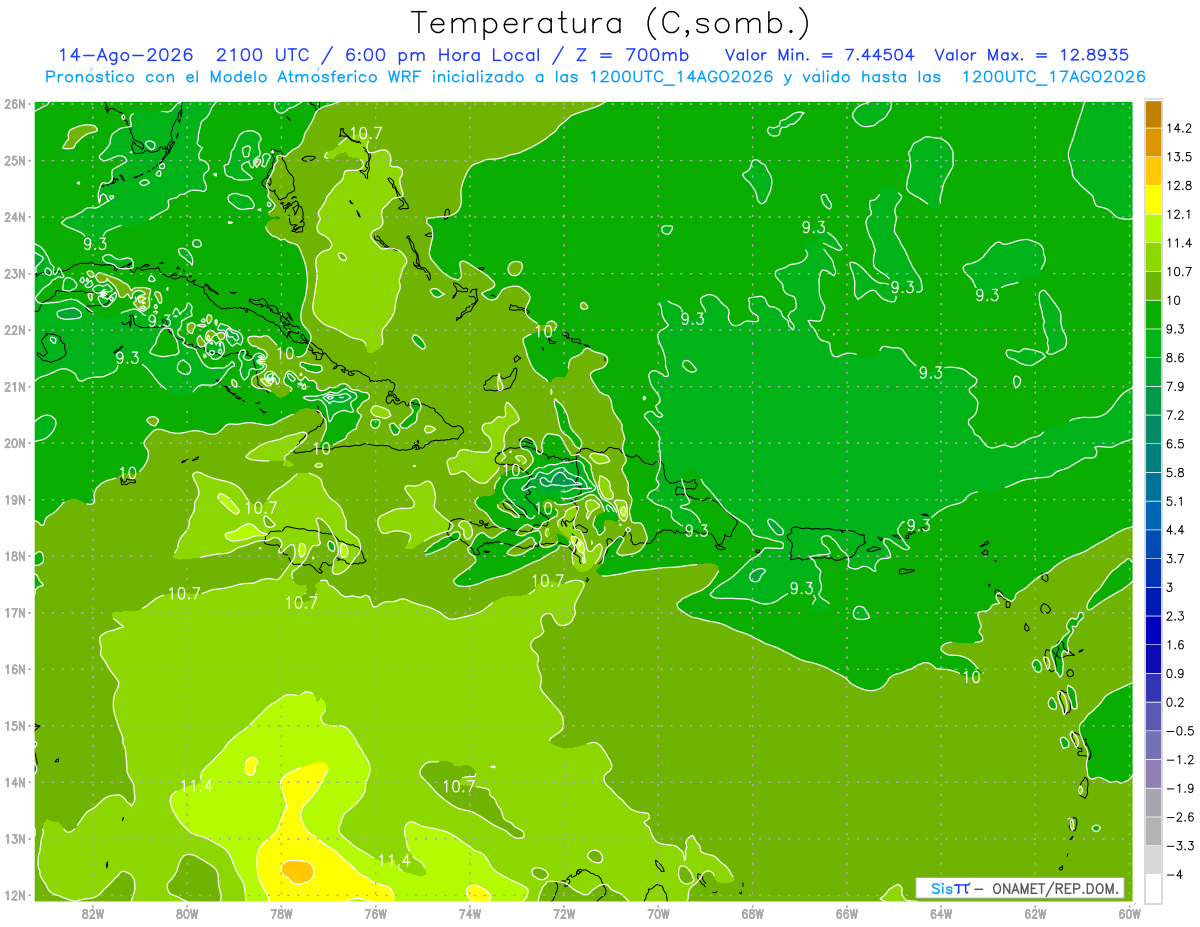Click the '24N' latitude axis label
Screen dimensions: 1200x927
[14, 217]
